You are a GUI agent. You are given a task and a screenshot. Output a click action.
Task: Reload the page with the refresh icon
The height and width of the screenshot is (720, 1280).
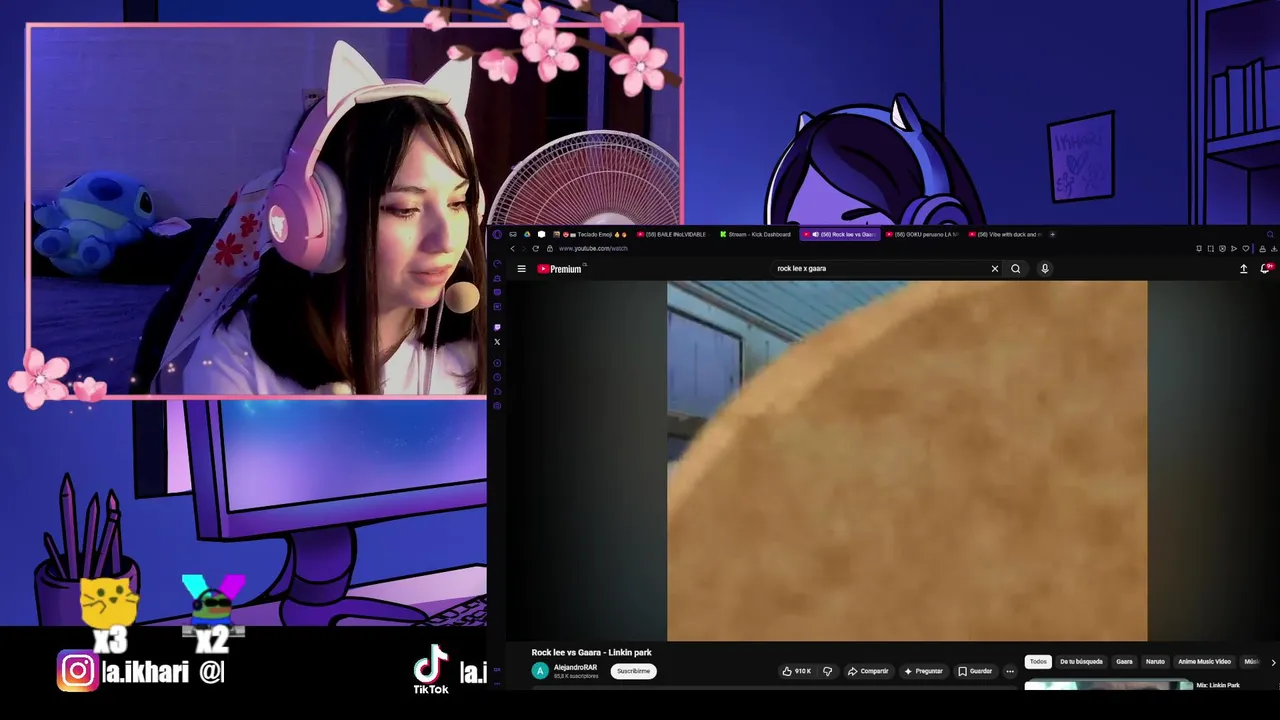[535, 248]
